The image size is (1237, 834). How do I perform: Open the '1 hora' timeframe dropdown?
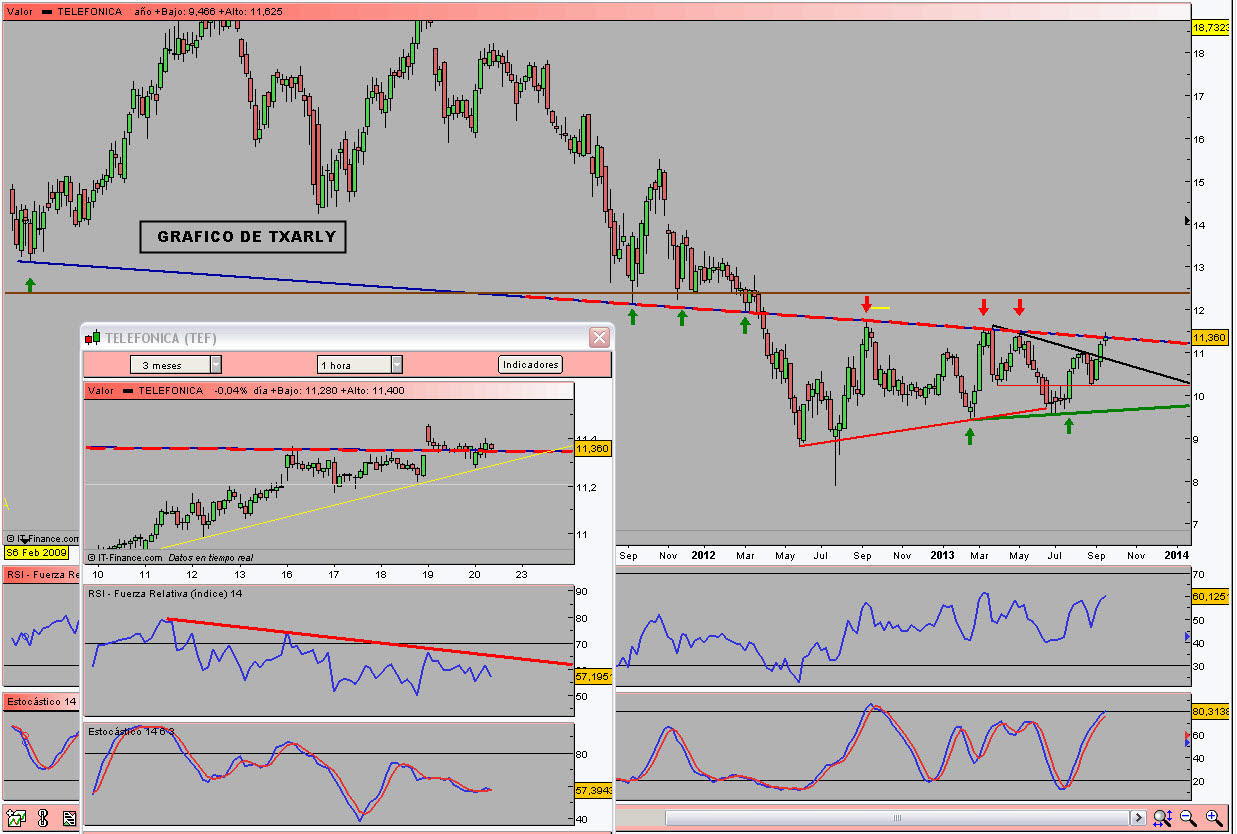click(396, 365)
